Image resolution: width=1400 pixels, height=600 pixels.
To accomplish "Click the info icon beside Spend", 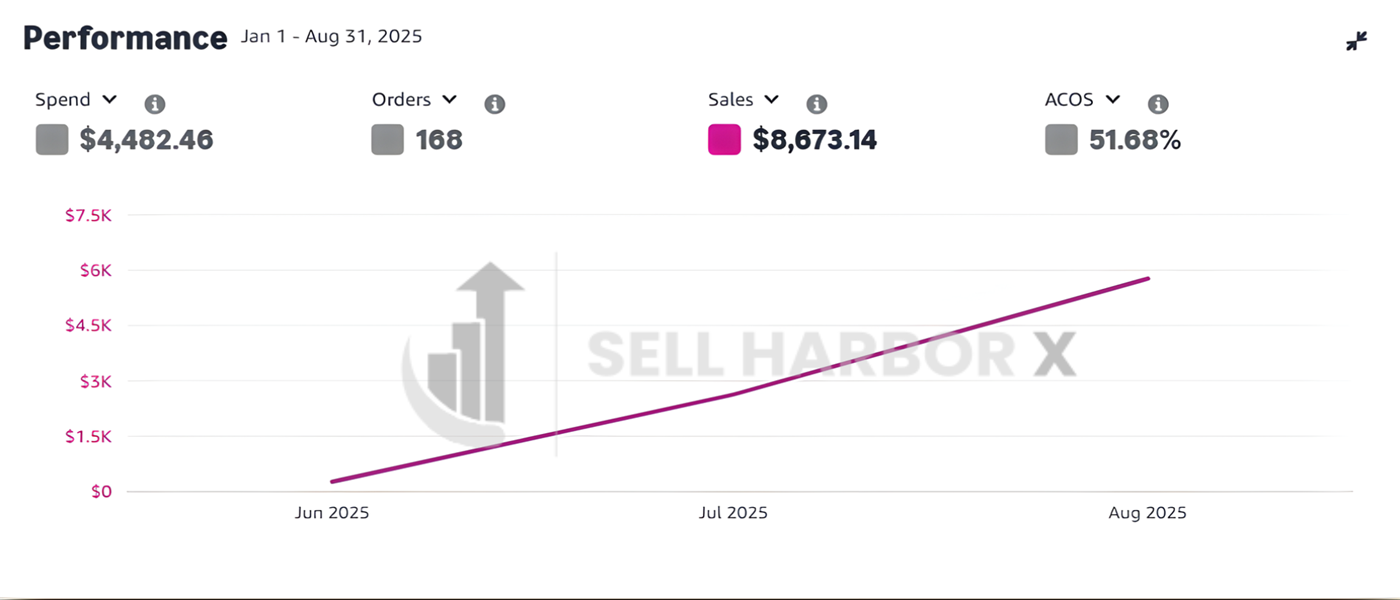I will click(155, 104).
